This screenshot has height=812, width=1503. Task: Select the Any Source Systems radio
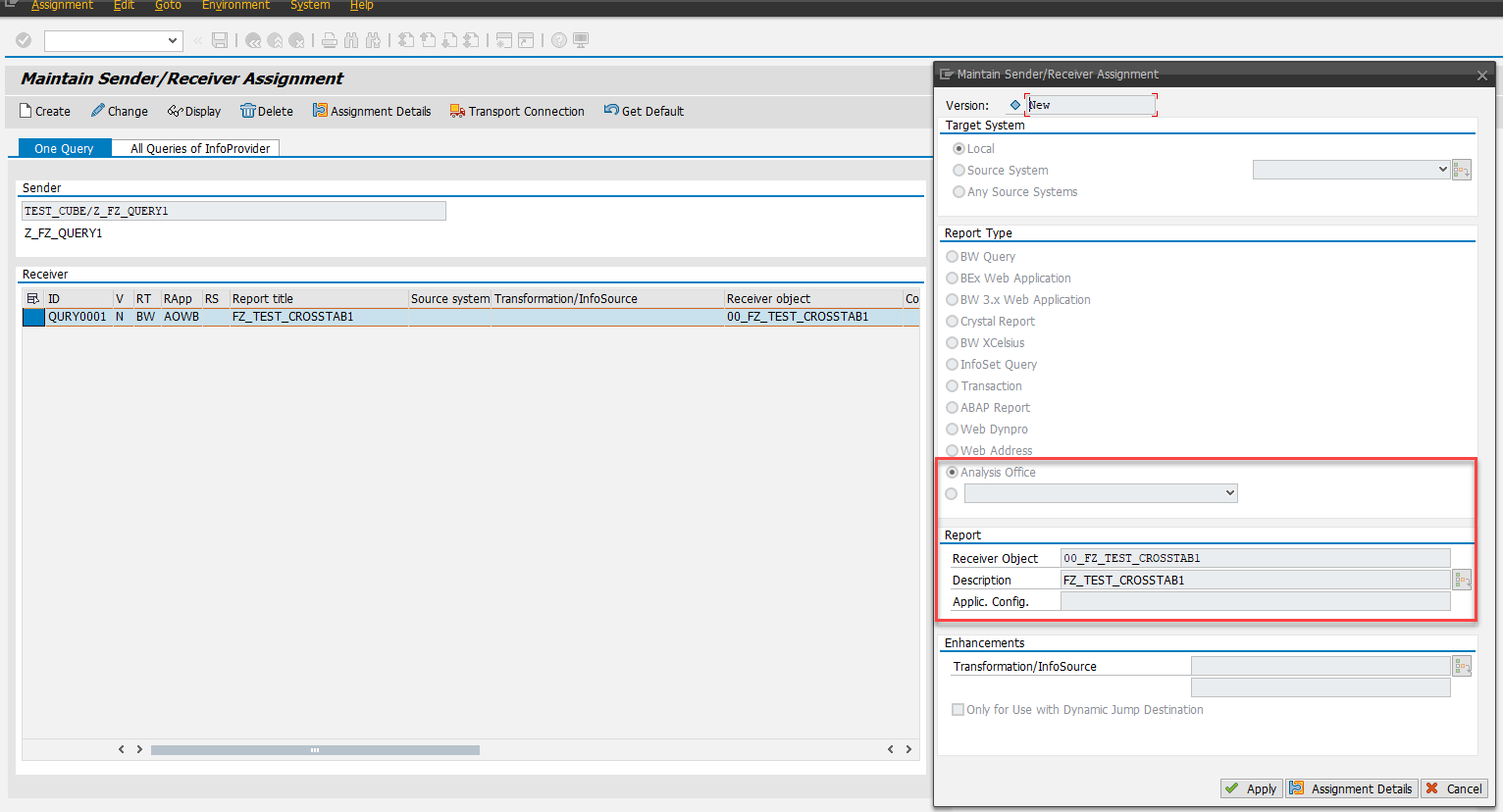(x=959, y=192)
